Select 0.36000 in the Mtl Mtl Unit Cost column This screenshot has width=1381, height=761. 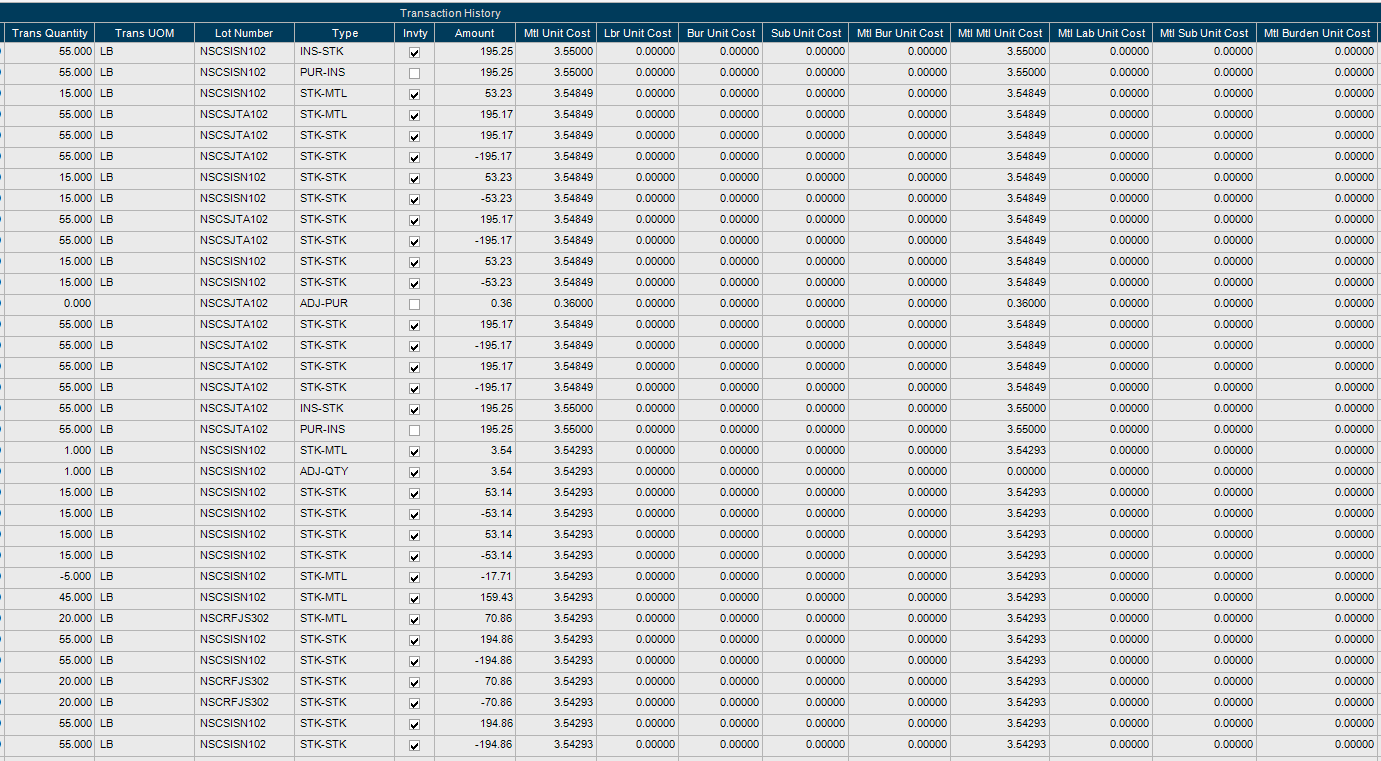1000,304
